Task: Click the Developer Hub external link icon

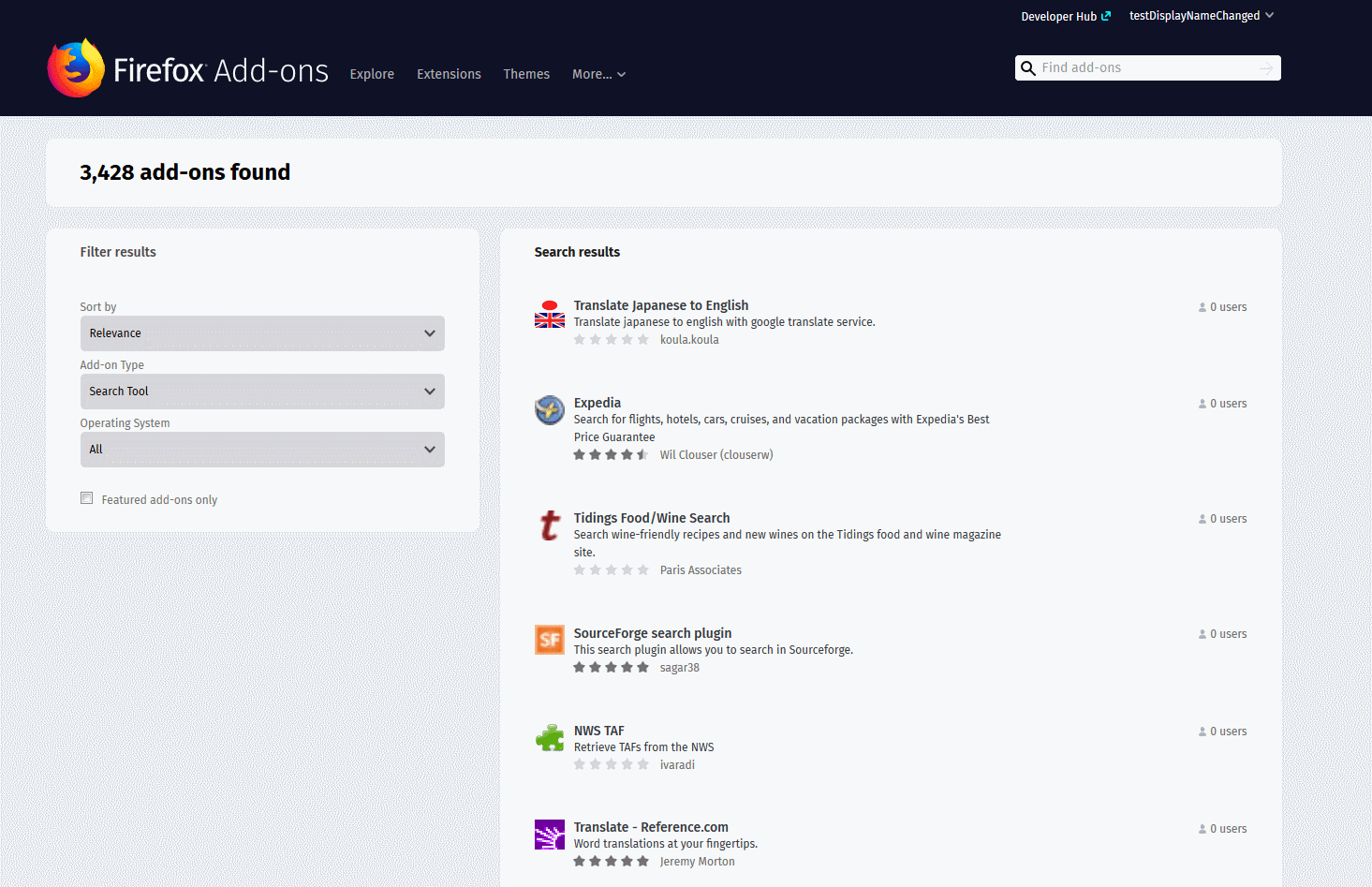Action: [x=1106, y=16]
